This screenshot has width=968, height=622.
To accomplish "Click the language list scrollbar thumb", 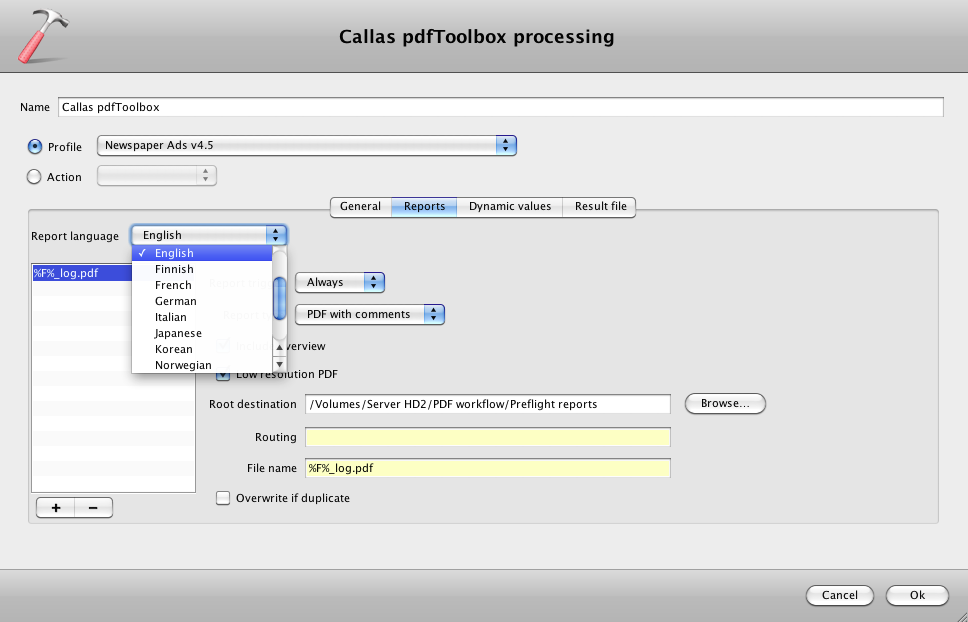I will (x=280, y=298).
